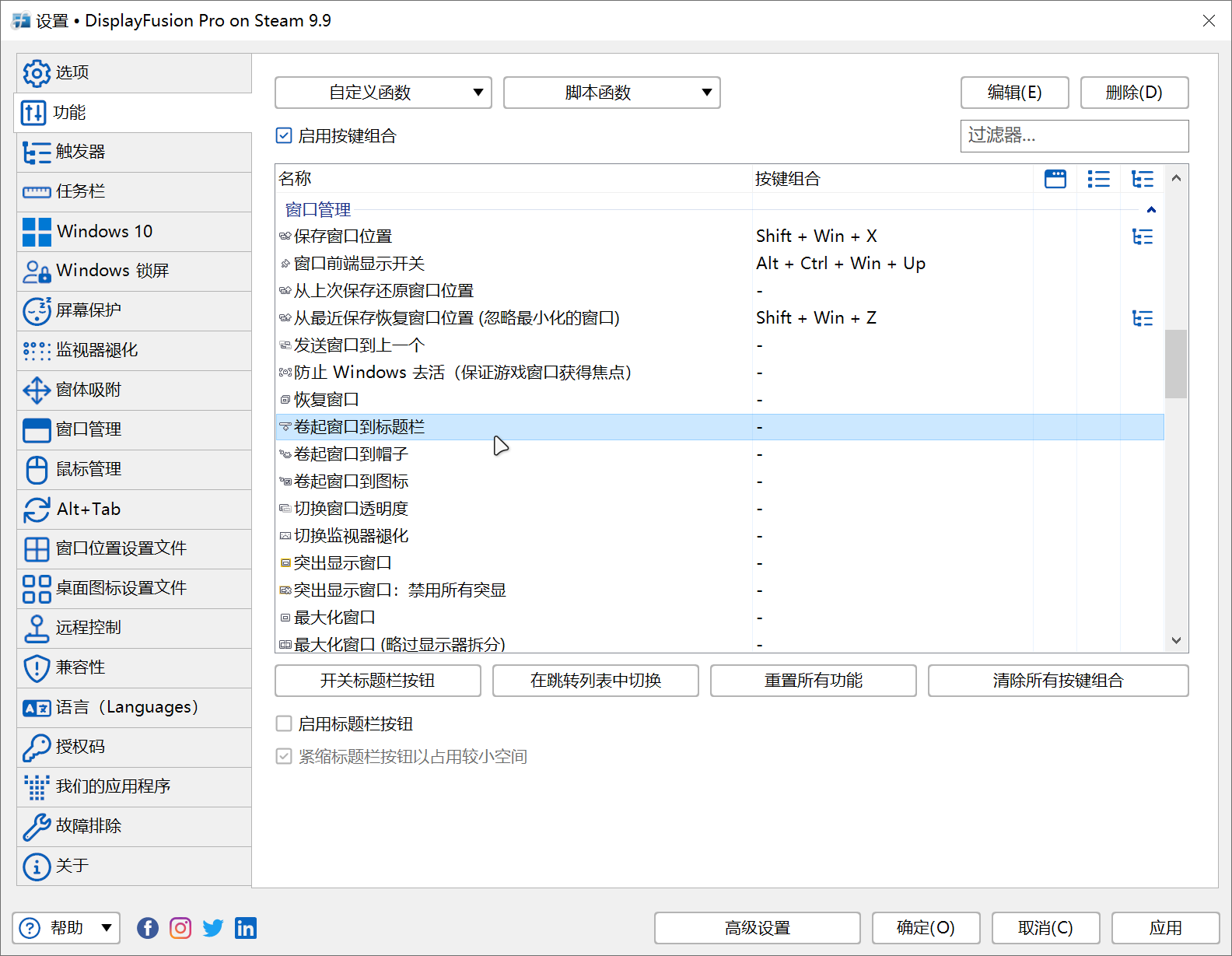Toggle 启用按键组合 checkbox
The height and width of the screenshot is (956, 1232).
tap(284, 136)
